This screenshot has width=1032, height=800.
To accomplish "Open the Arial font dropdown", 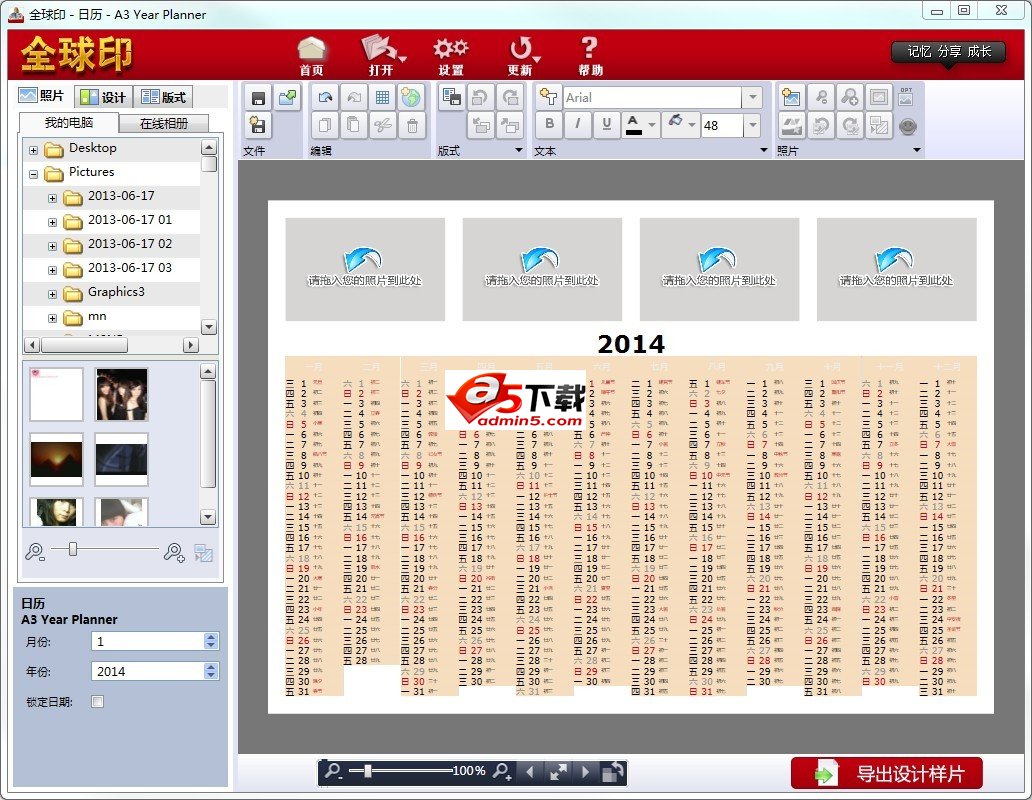I will [752, 97].
